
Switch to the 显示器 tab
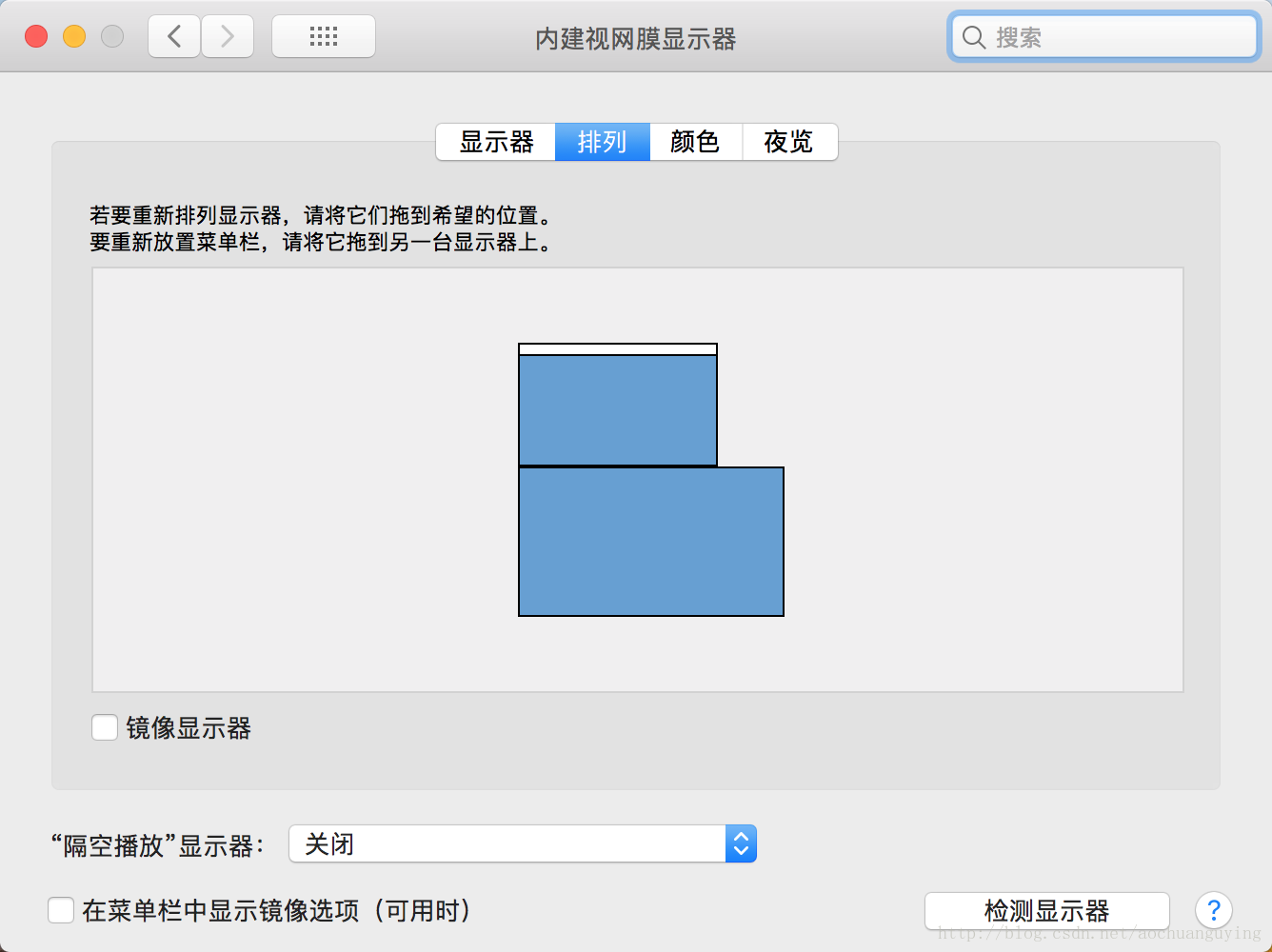[496, 142]
